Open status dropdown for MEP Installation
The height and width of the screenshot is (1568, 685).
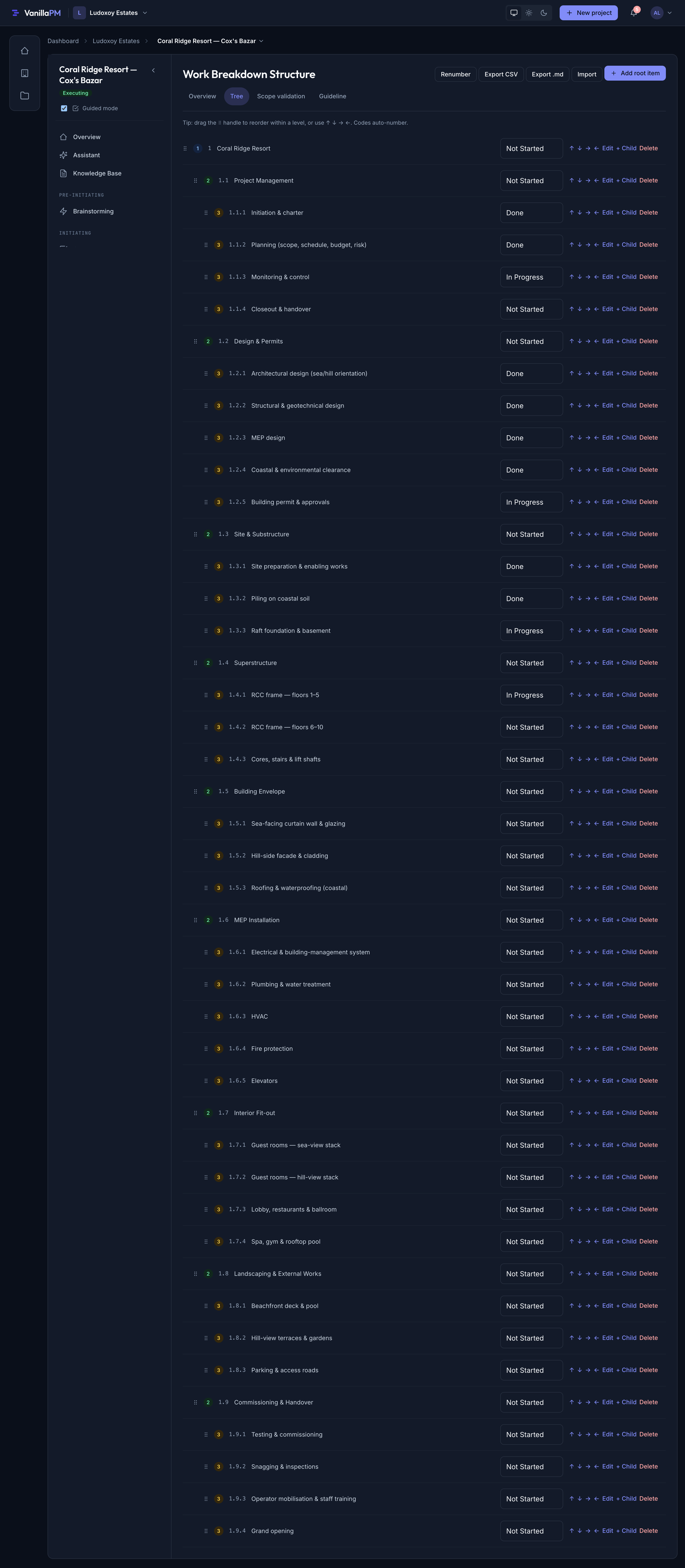pos(531,920)
